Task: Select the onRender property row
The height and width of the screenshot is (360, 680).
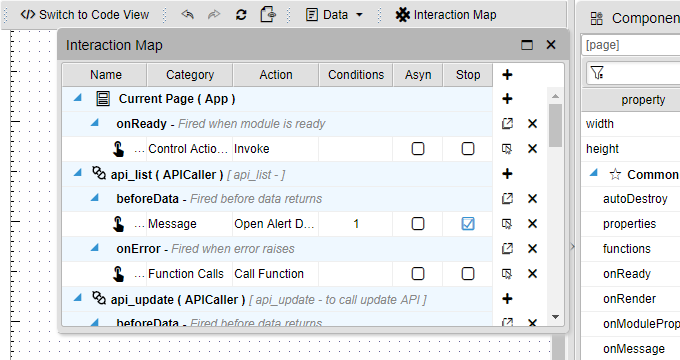Action: click(x=631, y=299)
